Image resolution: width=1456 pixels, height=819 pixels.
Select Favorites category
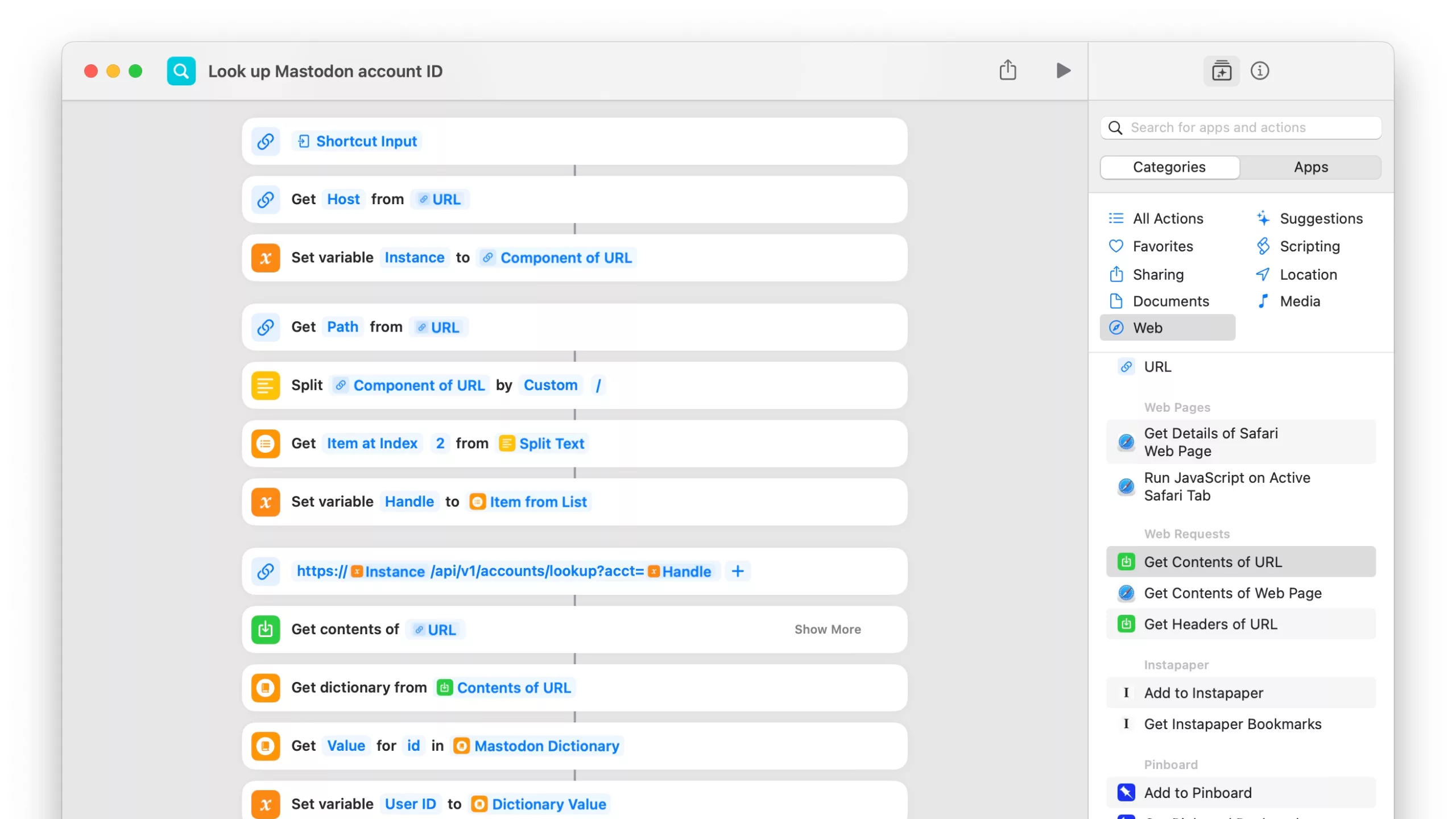coord(1151,246)
